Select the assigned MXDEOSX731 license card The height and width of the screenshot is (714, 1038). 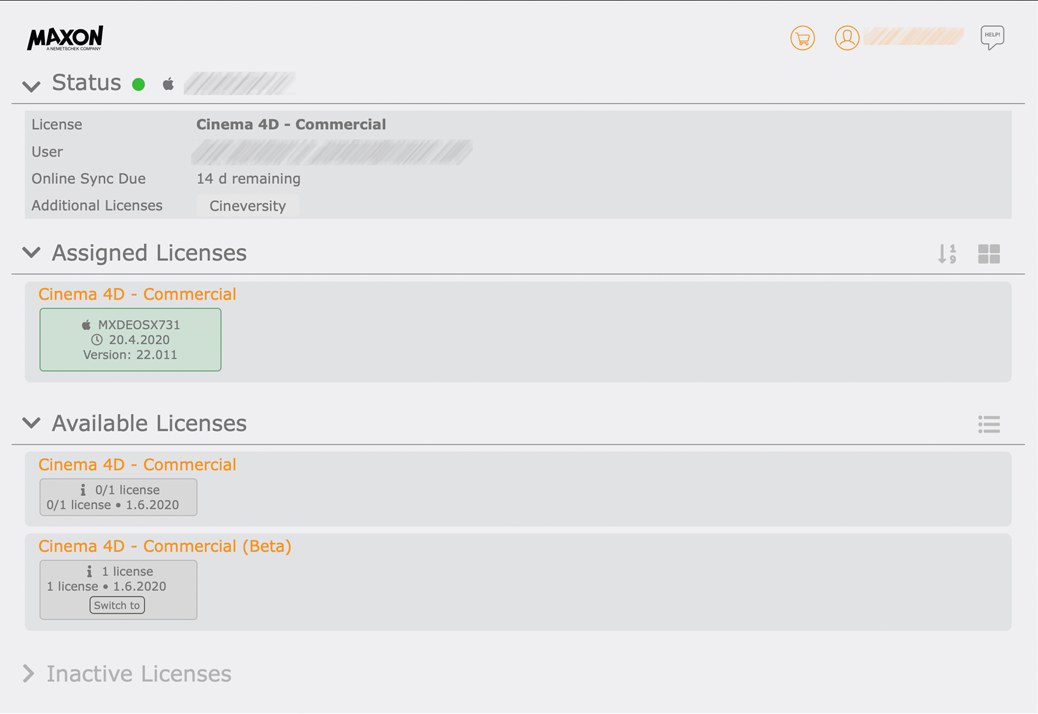click(130, 340)
